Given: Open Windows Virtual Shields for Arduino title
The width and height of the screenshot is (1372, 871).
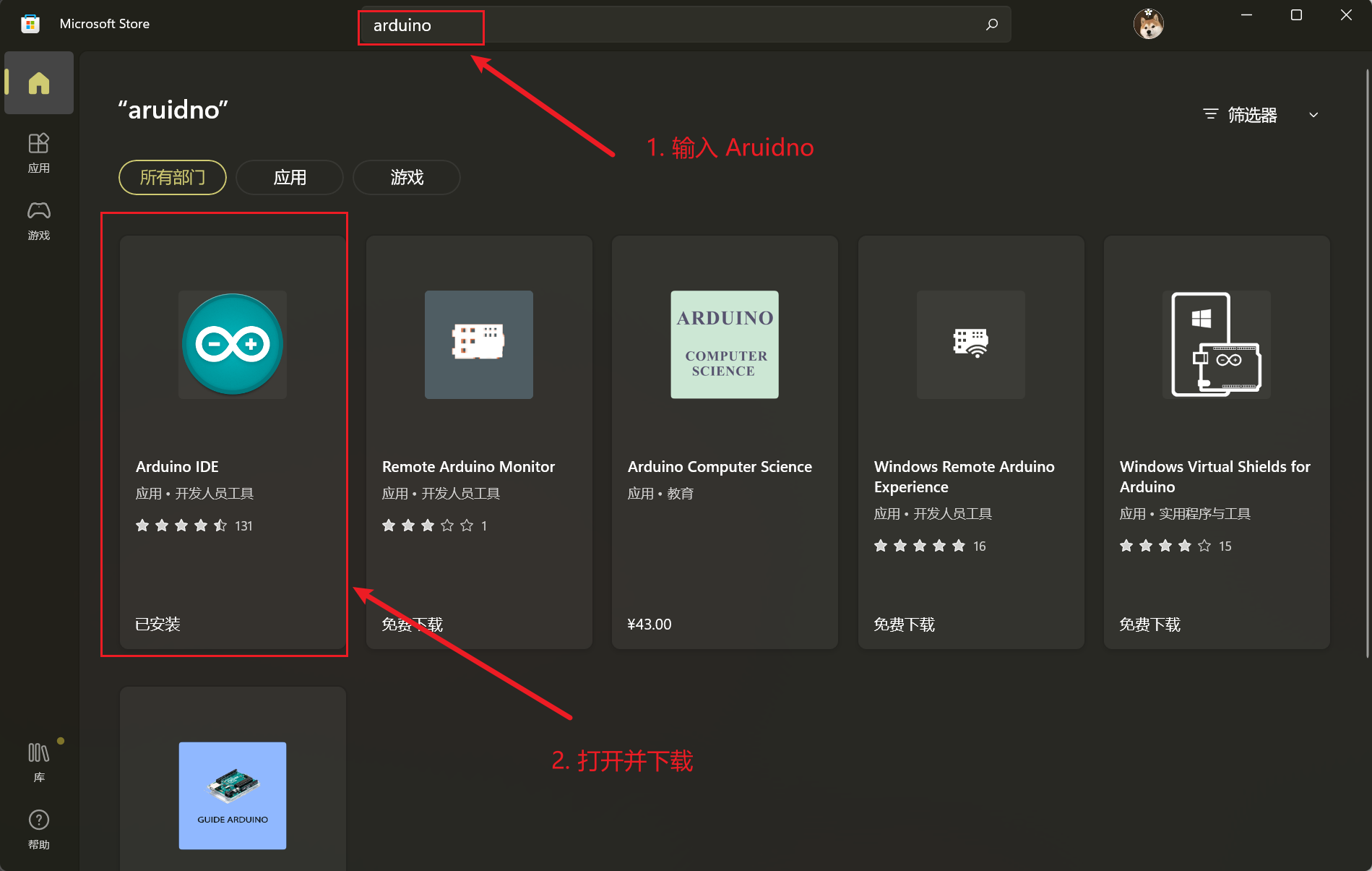Looking at the screenshot, I should tap(1214, 477).
